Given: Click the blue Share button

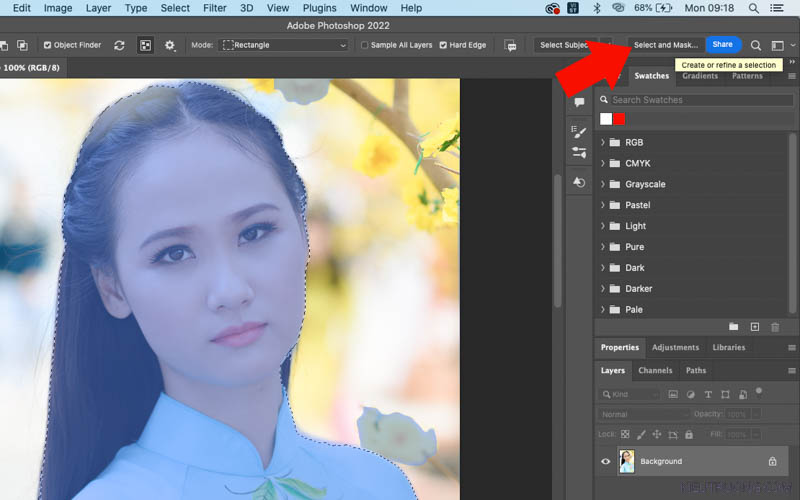Looking at the screenshot, I should 722,44.
